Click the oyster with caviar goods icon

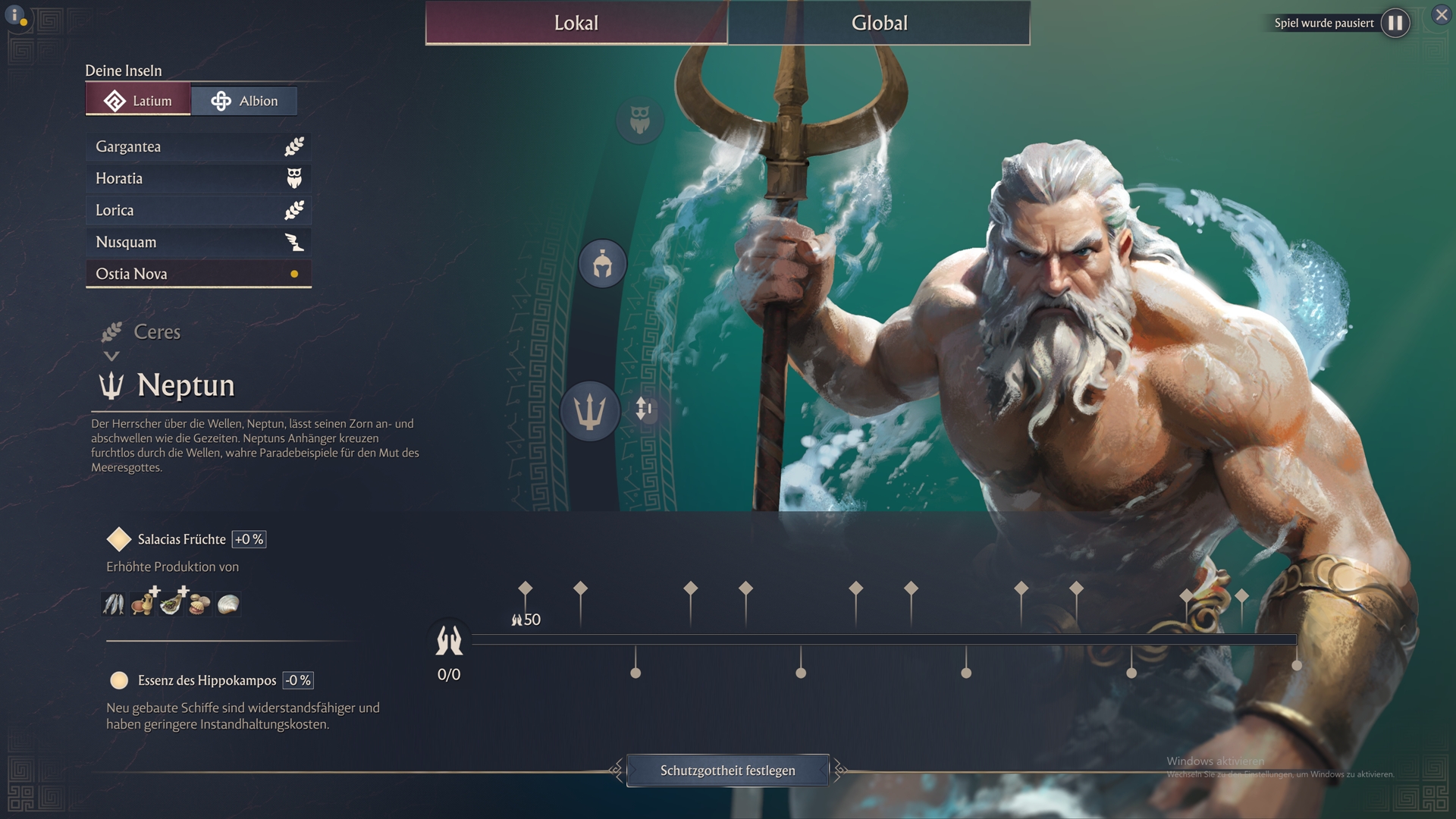(x=171, y=604)
